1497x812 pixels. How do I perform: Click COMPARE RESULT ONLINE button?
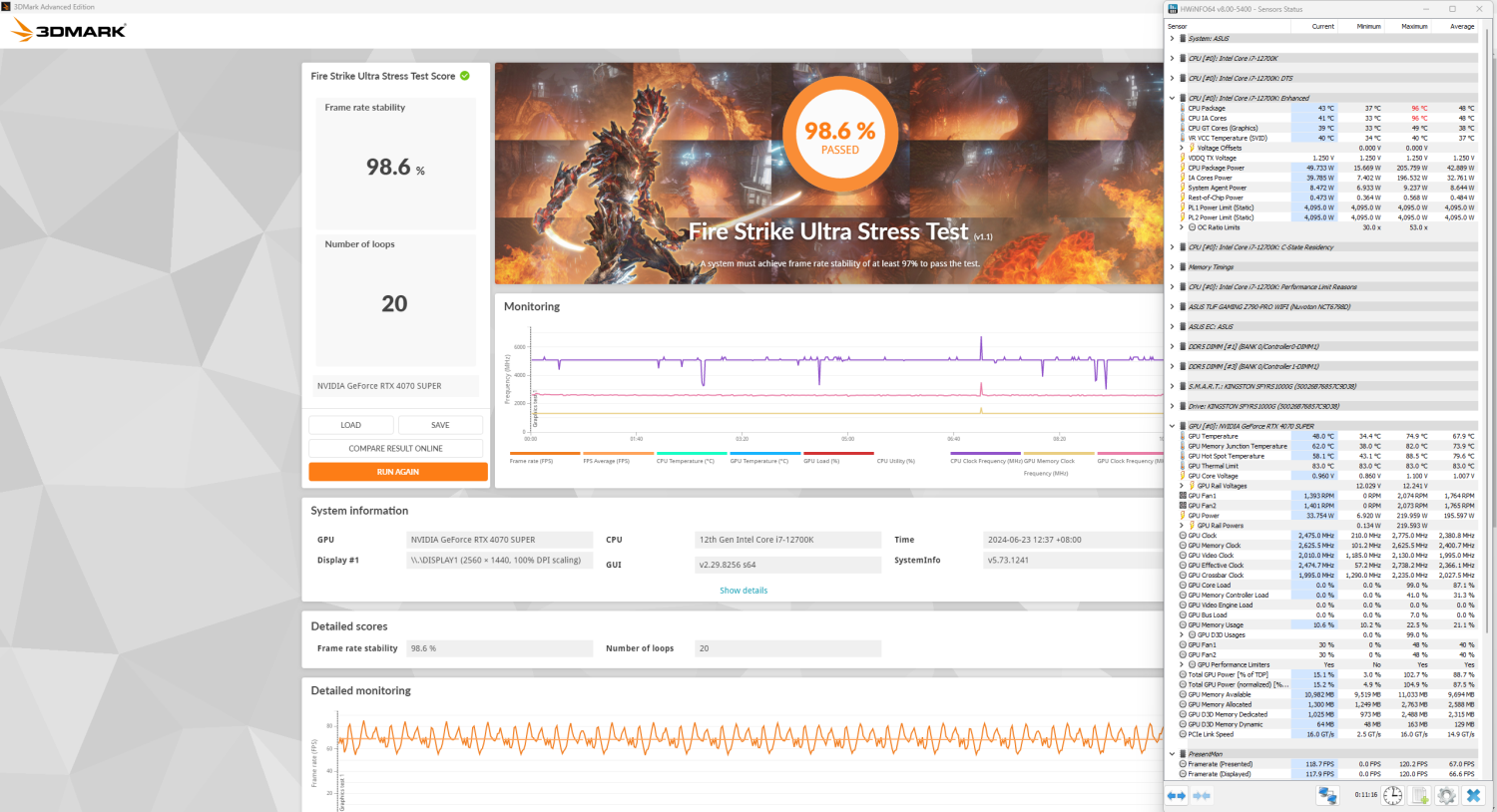pos(396,449)
